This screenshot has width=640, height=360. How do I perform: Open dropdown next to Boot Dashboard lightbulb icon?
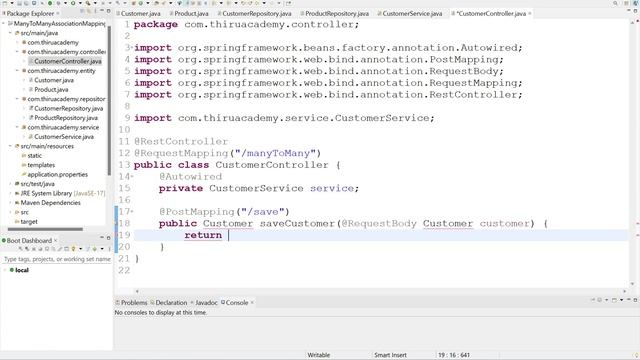(x=80, y=249)
